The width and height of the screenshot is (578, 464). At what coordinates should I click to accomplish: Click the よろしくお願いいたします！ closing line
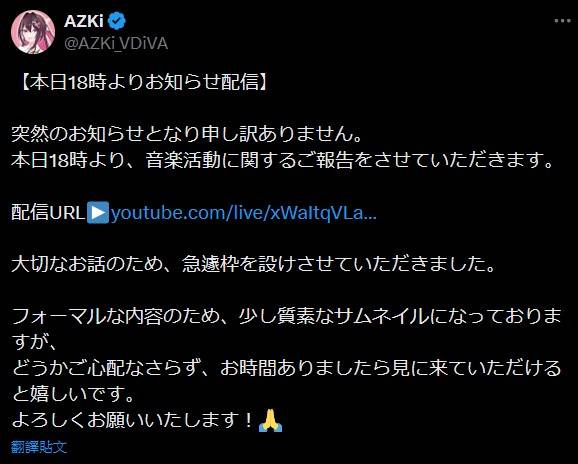133,420
